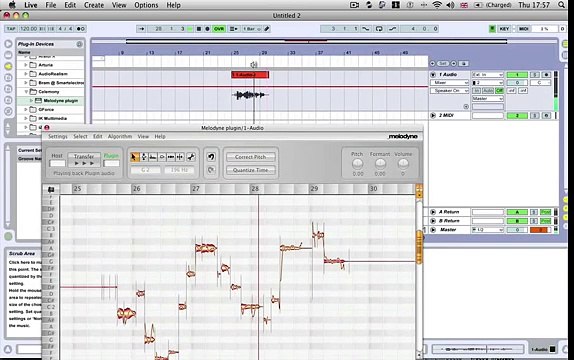The image size is (574, 360).
Task: Select the red 1-Audio clip
Action: click(250, 75)
